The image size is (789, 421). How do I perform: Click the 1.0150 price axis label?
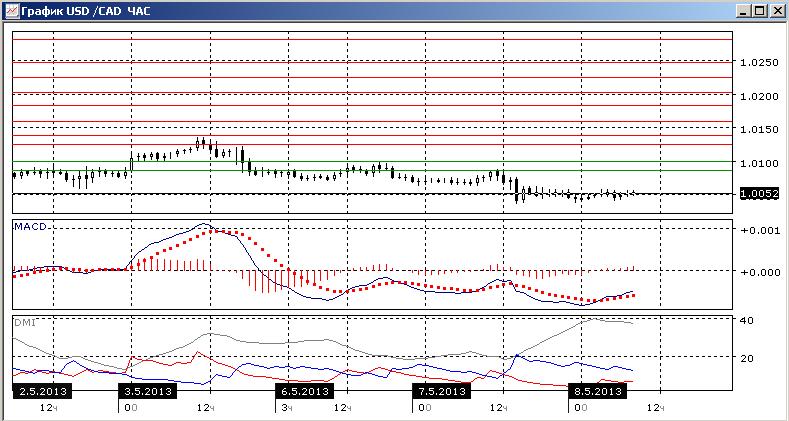click(x=760, y=130)
